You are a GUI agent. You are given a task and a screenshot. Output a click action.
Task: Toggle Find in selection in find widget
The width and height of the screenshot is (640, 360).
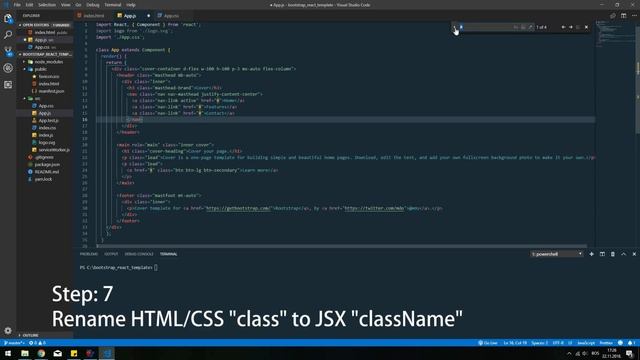(x=578, y=27)
